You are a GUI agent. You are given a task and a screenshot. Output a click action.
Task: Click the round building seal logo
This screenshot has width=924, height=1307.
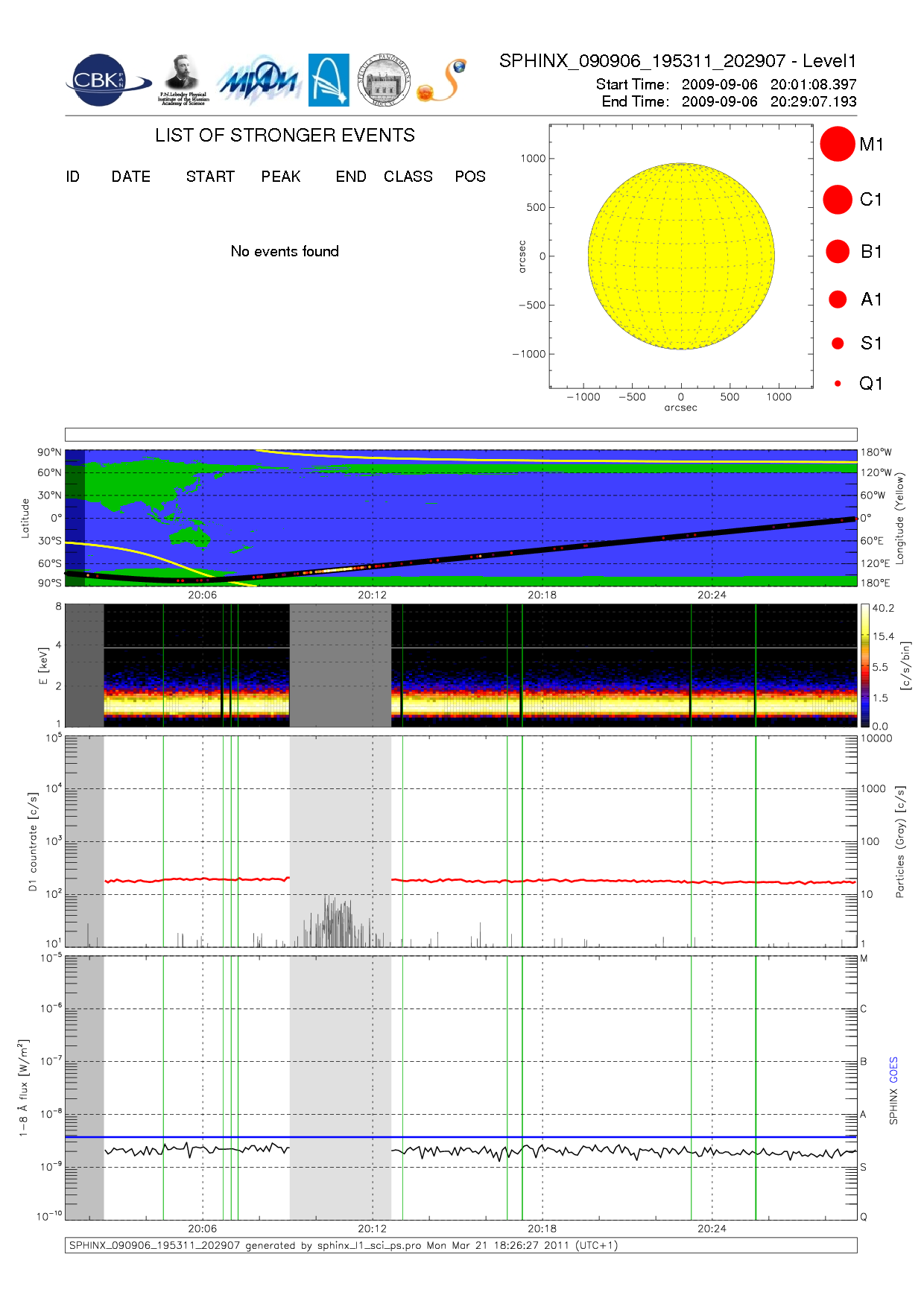click(x=384, y=80)
